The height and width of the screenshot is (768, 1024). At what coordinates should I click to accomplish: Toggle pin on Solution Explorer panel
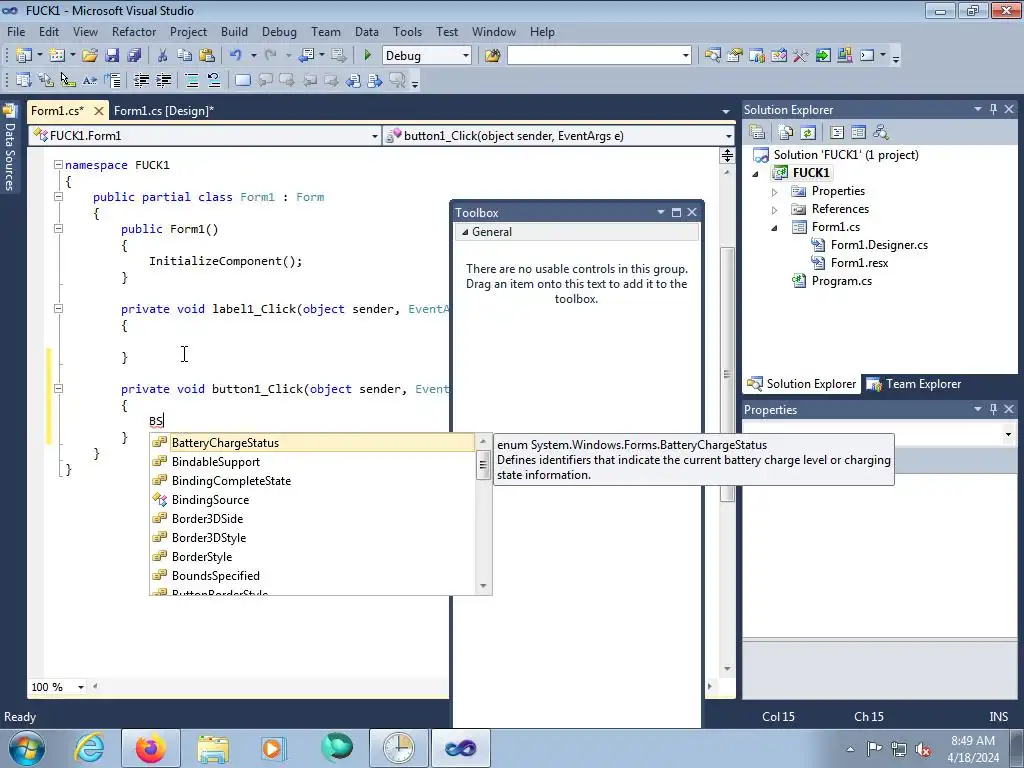point(993,110)
